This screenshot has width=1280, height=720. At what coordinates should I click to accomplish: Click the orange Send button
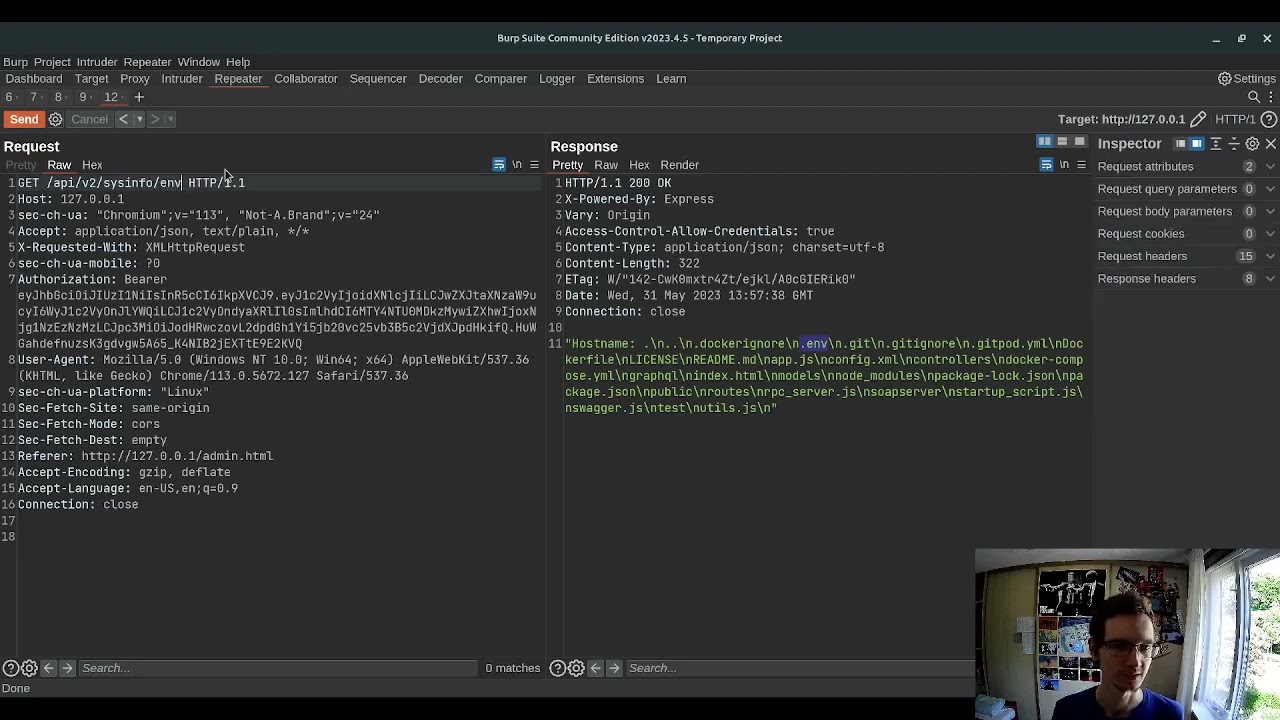click(x=24, y=119)
